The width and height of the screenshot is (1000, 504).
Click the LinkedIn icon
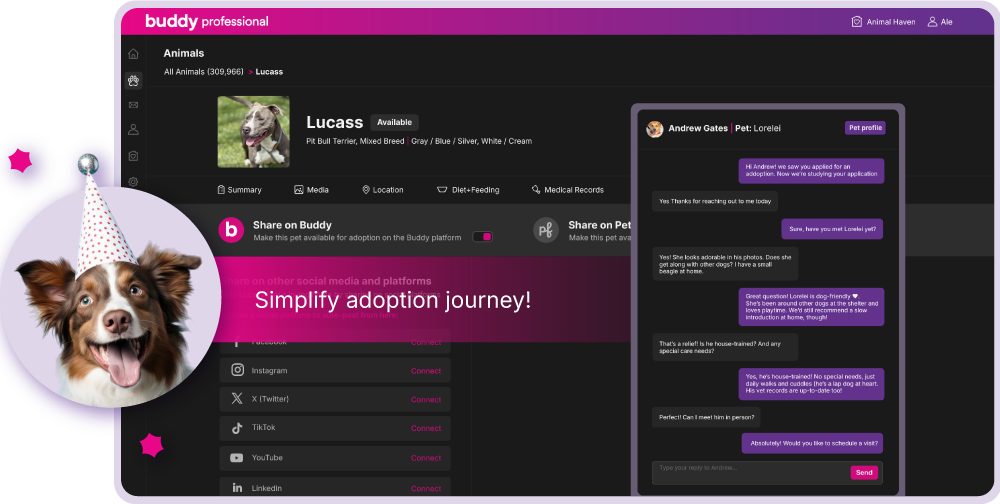tap(237, 488)
